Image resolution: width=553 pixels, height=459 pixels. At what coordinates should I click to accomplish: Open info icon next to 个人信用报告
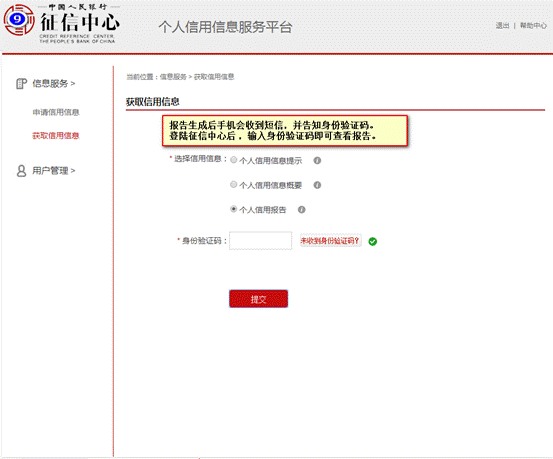tap(302, 210)
